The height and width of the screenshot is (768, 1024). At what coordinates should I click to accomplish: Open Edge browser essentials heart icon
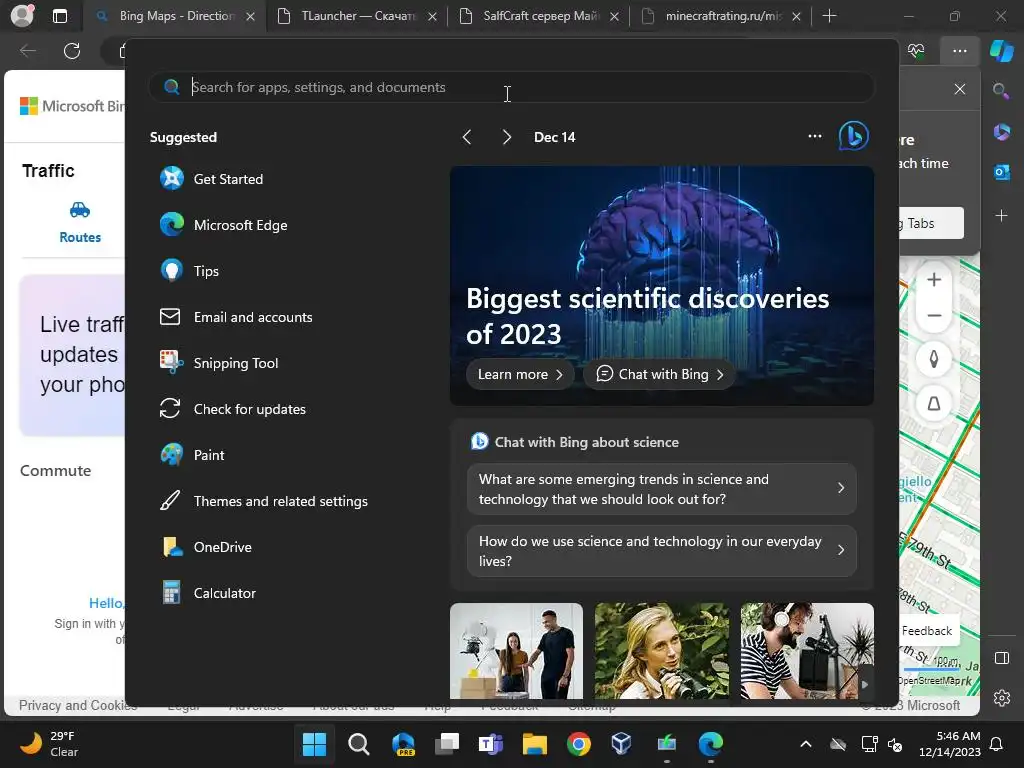(916, 51)
